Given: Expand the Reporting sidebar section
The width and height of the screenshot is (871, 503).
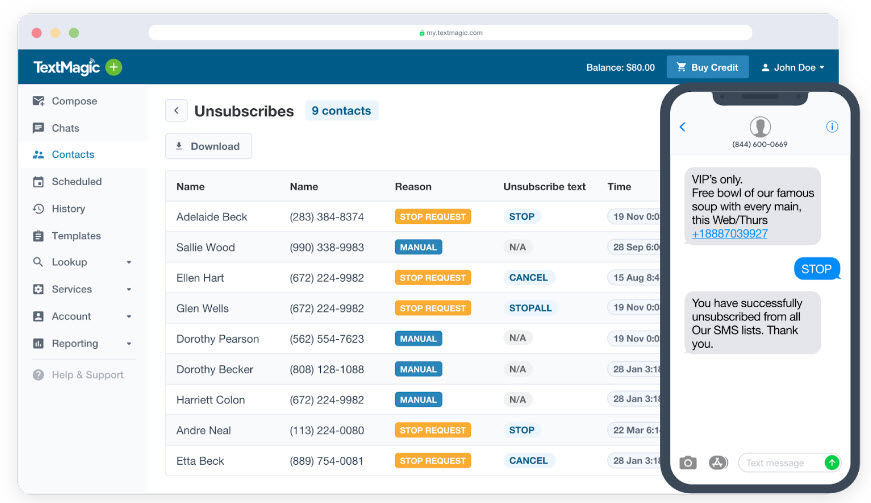Looking at the screenshot, I should tap(82, 343).
